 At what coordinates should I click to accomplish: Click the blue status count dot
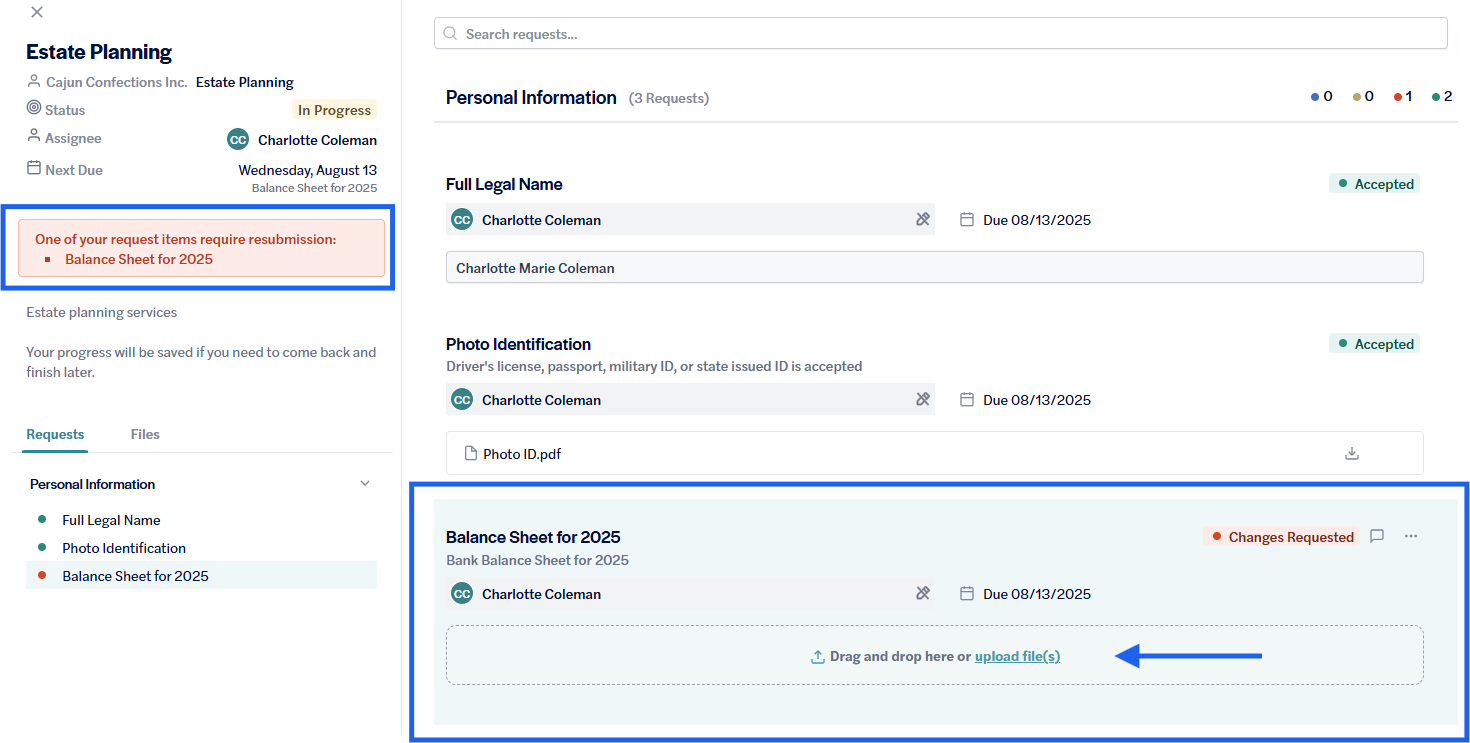(1314, 97)
